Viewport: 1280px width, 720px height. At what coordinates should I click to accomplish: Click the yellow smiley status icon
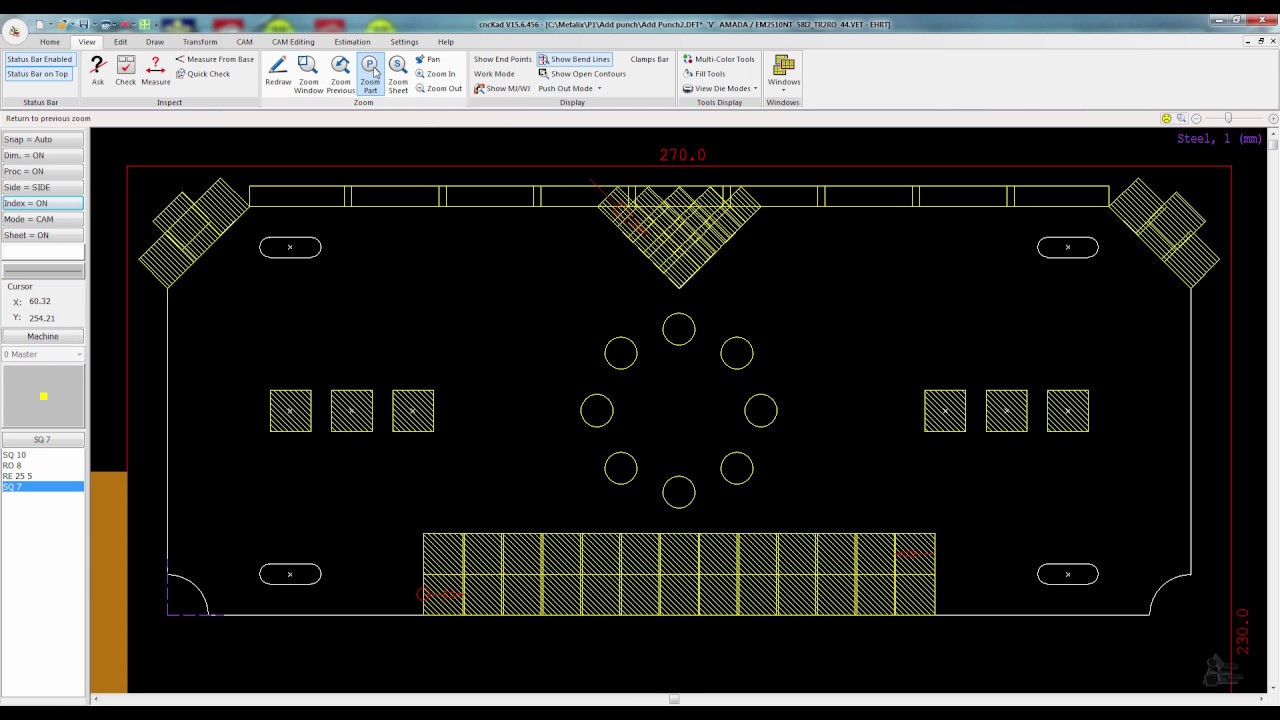point(1166,118)
